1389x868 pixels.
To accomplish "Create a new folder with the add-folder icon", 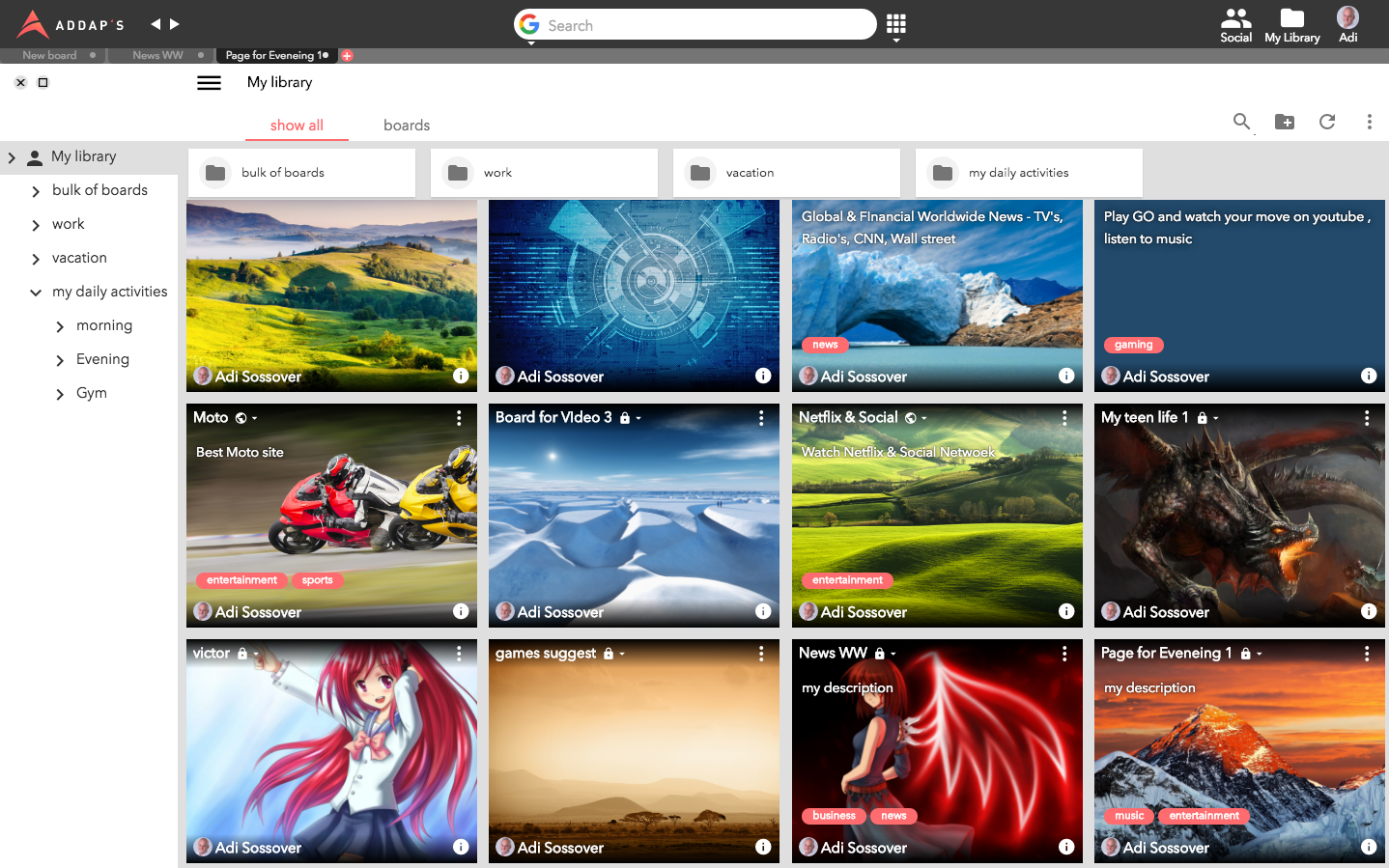I will point(1285,123).
